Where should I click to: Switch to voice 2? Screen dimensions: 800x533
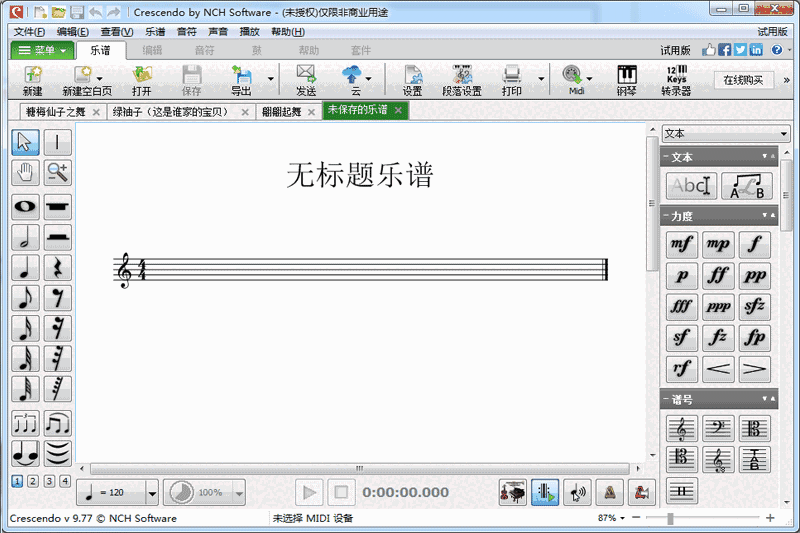tap(33, 481)
